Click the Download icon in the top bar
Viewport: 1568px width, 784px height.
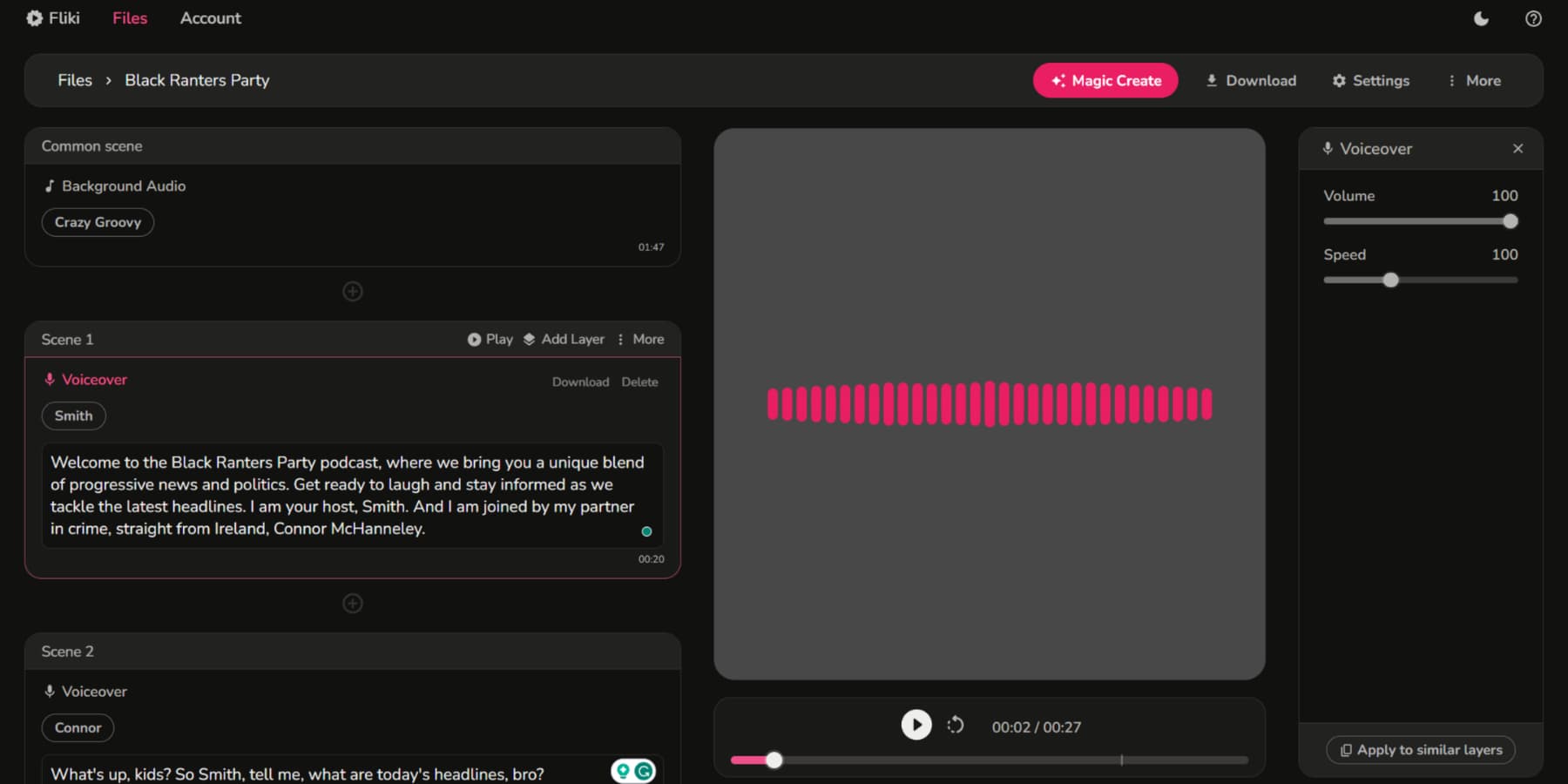click(1213, 80)
